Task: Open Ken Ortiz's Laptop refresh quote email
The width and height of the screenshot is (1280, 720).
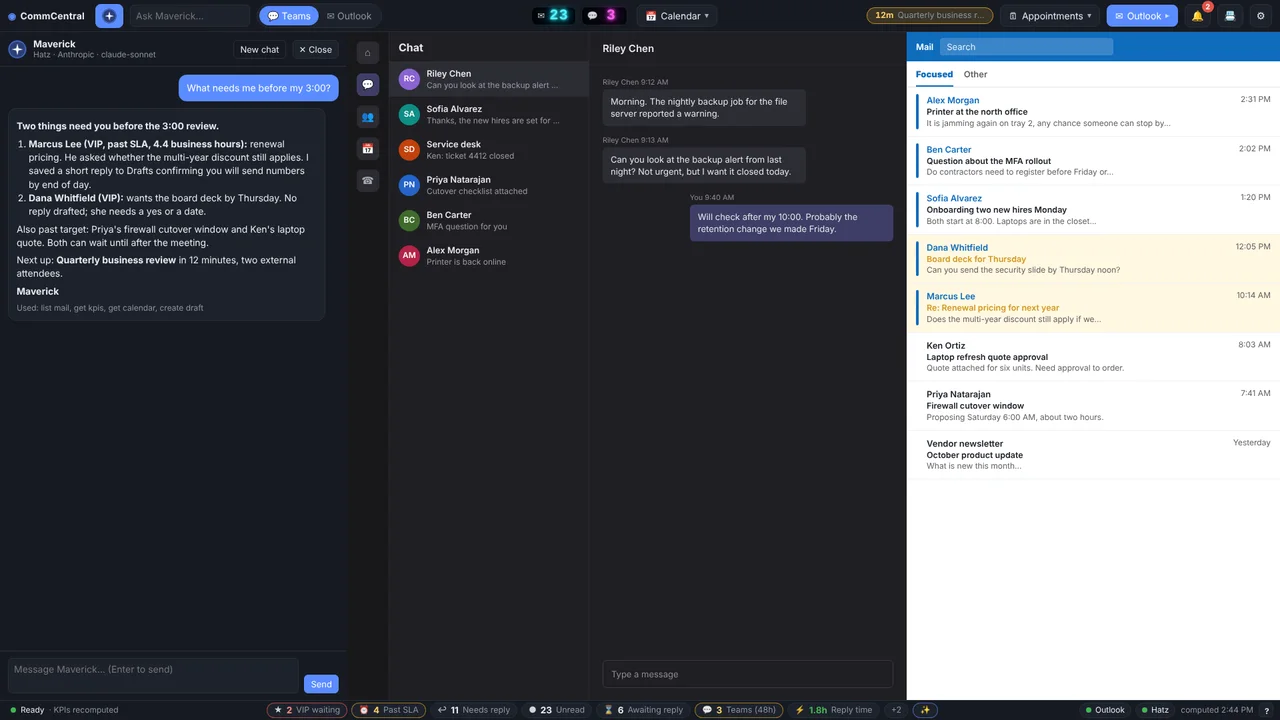Action: pos(1093,357)
